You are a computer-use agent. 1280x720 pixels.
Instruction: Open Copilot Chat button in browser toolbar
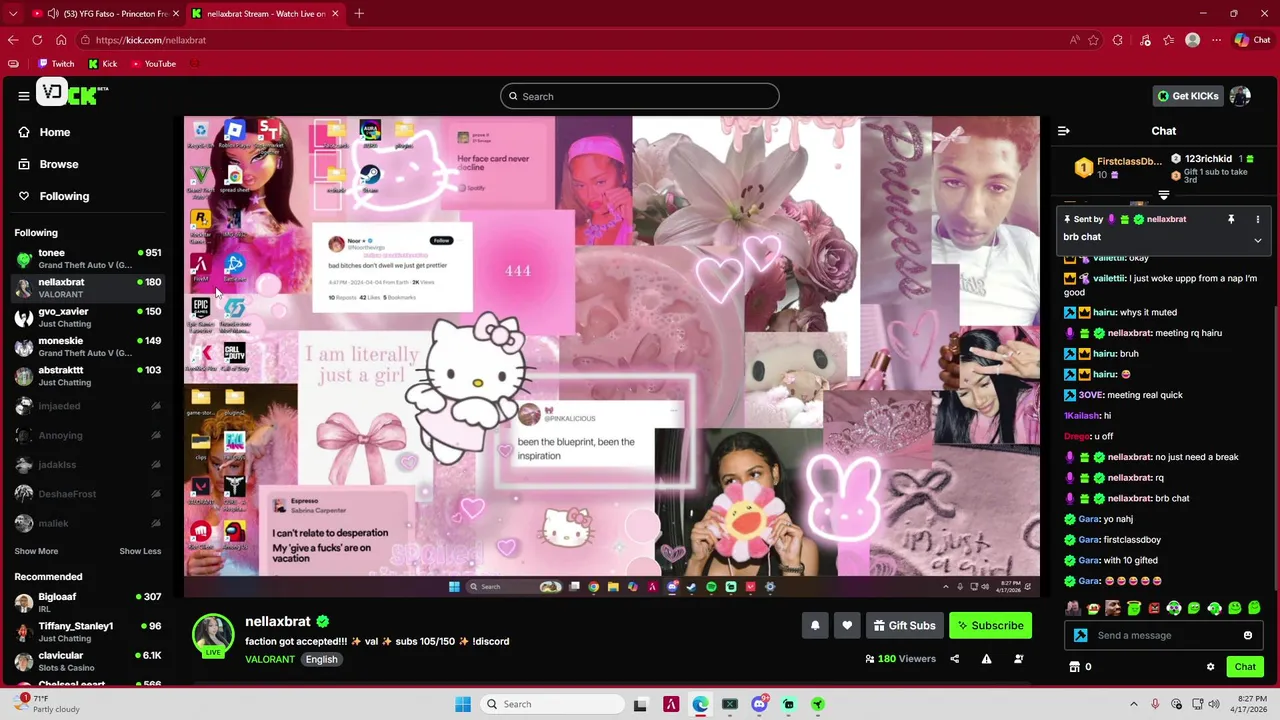[1252, 40]
